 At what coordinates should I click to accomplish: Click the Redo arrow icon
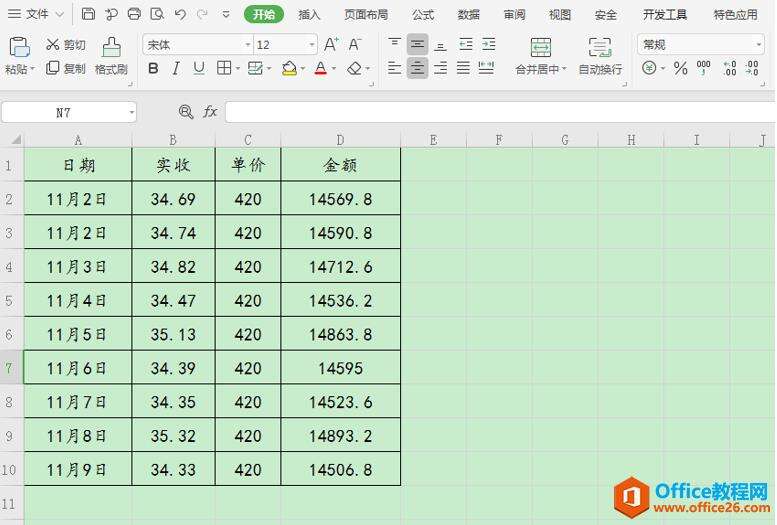click(202, 14)
